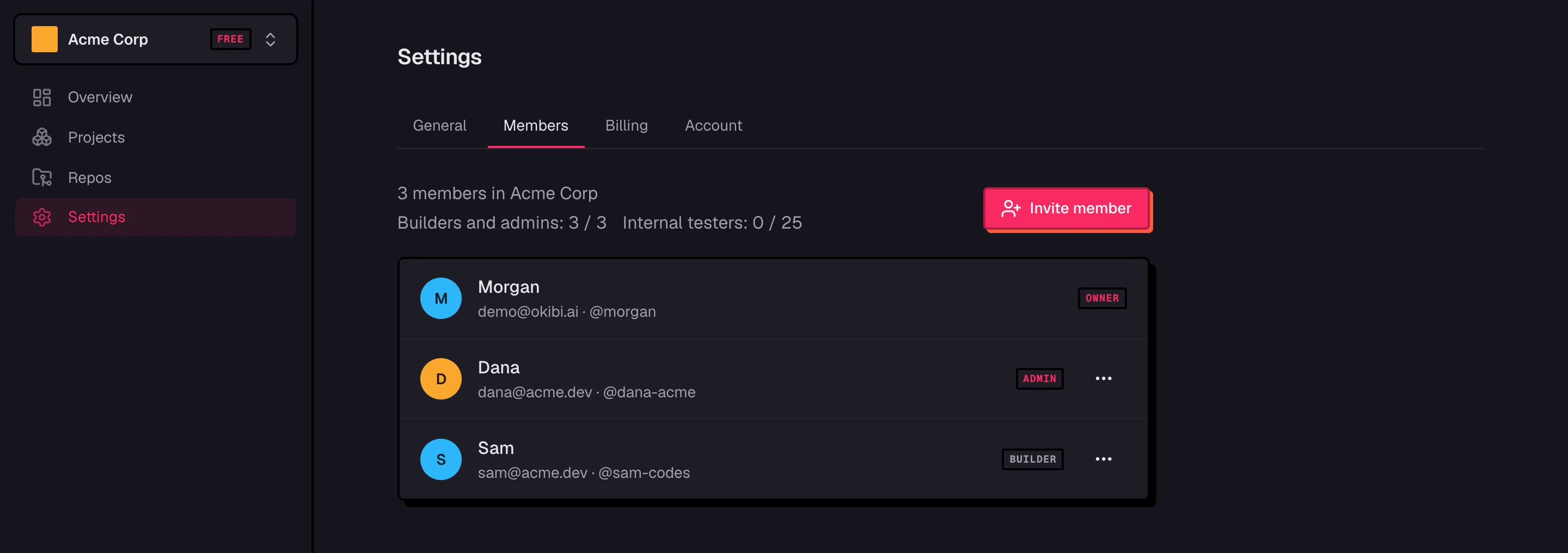The image size is (1568, 553).
Task: Click Dana's orange avatar
Action: point(440,378)
